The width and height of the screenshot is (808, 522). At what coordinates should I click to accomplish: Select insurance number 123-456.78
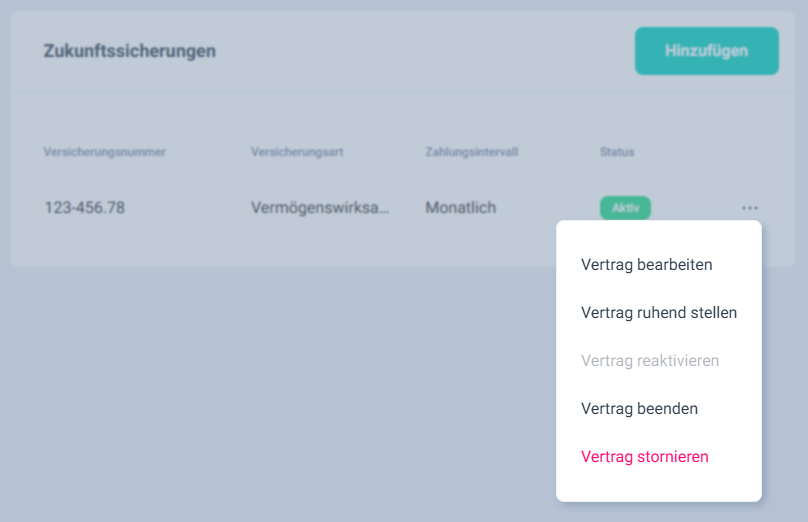pyautogui.click(x=84, y=208)
